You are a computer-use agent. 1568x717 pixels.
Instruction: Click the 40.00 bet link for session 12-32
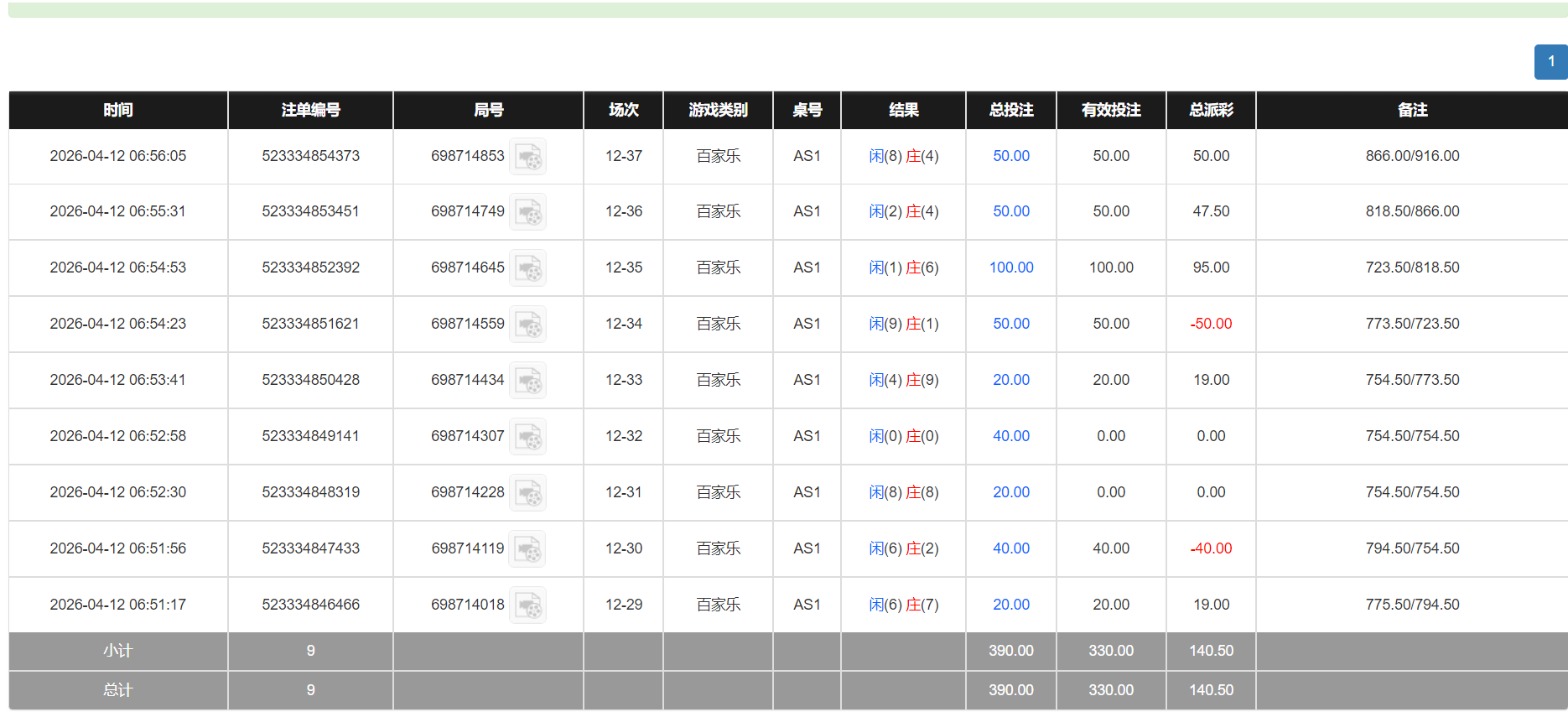[x=1010, y=436]
